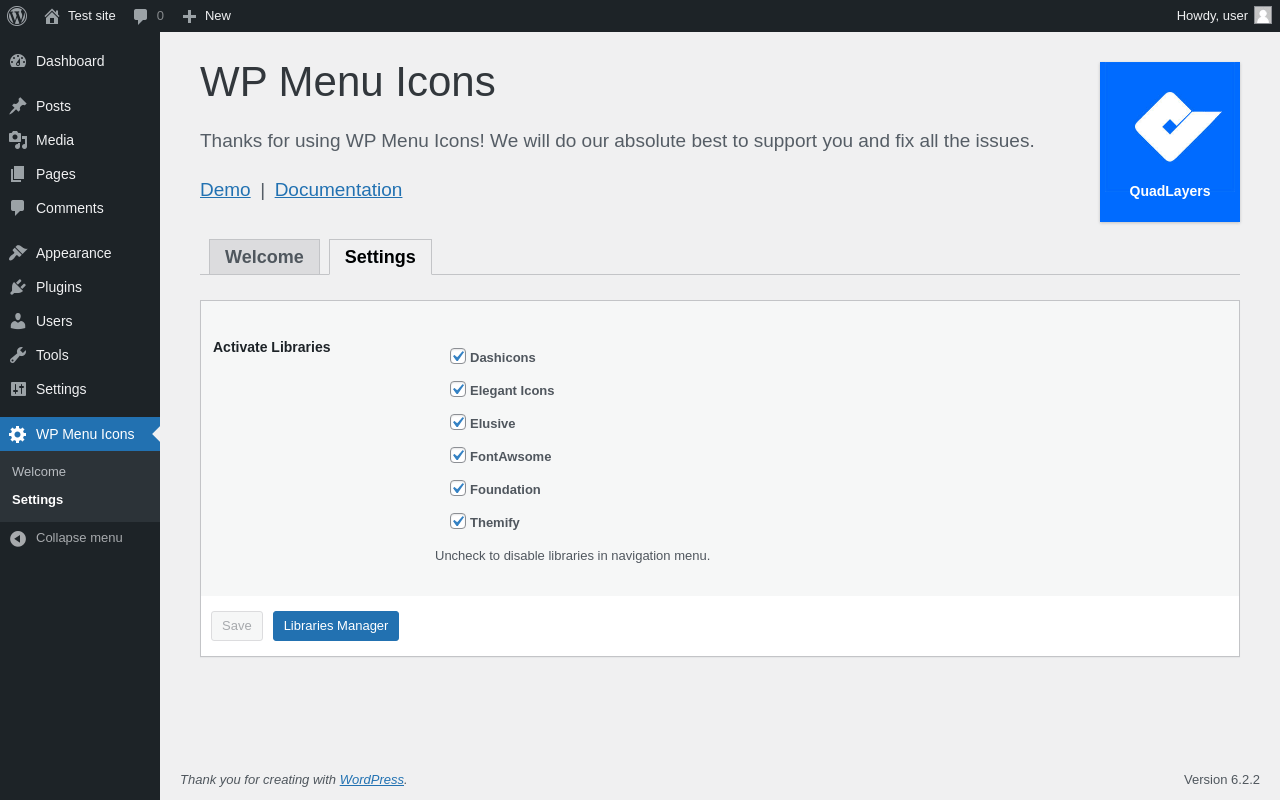This screenshot has width=1280, height=800.
Task: Click the Tools wrench icon
Action: point(18,355)
